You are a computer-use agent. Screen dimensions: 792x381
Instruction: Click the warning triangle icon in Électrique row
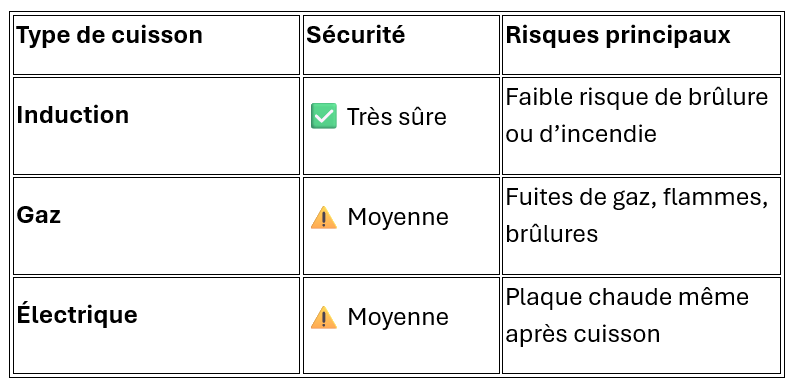[323, 318]
